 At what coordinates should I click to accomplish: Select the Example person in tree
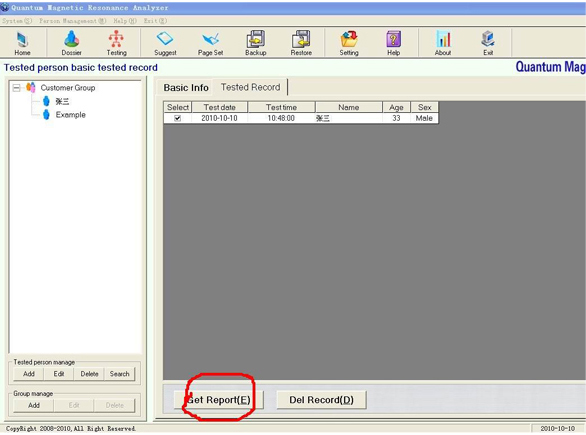(x=70, y=115)
